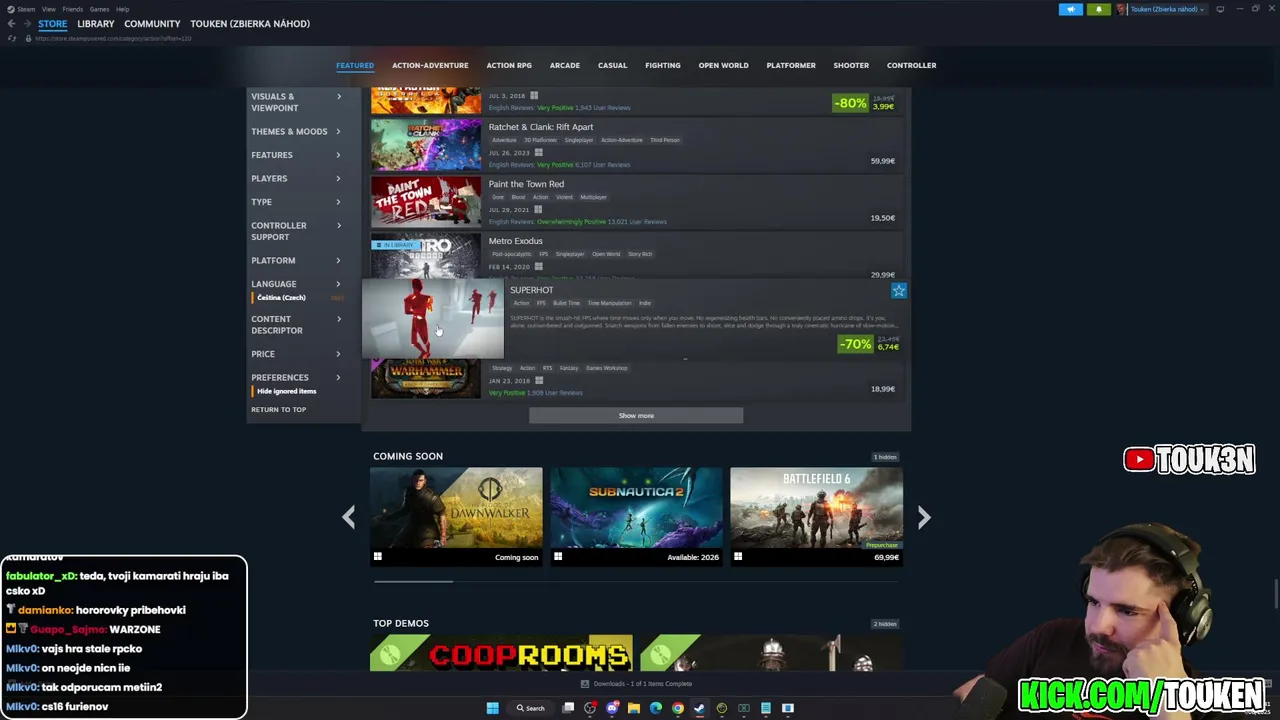Click Windows platform icon under Battlefield 6

pos(738,557)
